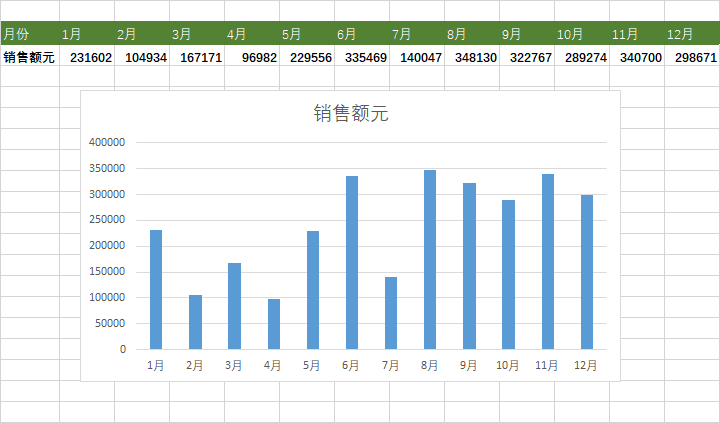This screenshot has width=720, height=423.
Task: Select the 8月 header cell
Action: click(472, 34)
